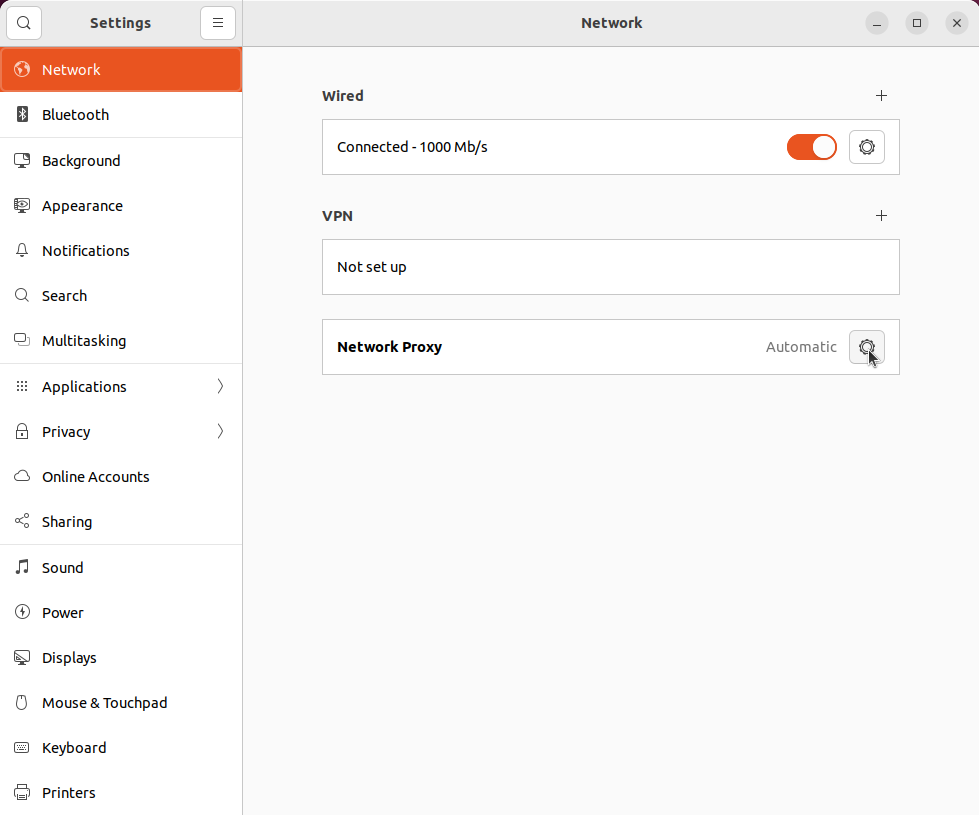Click the search magnifier in Settings header
This screenshot has width=979, height=815.
pos(23,22)
